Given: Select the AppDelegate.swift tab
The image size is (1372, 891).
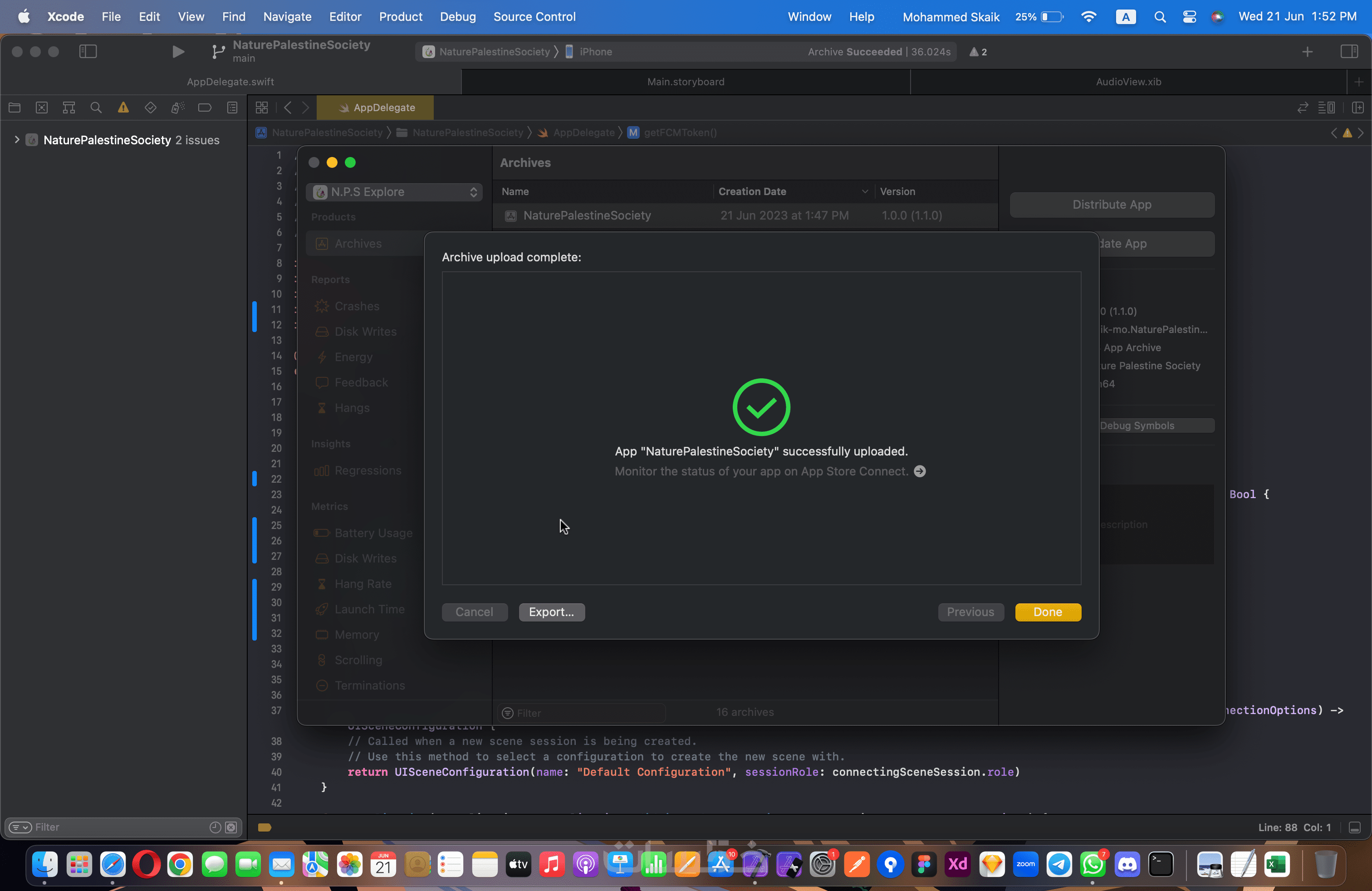Looking at the screenshot, I should point(230,82).
